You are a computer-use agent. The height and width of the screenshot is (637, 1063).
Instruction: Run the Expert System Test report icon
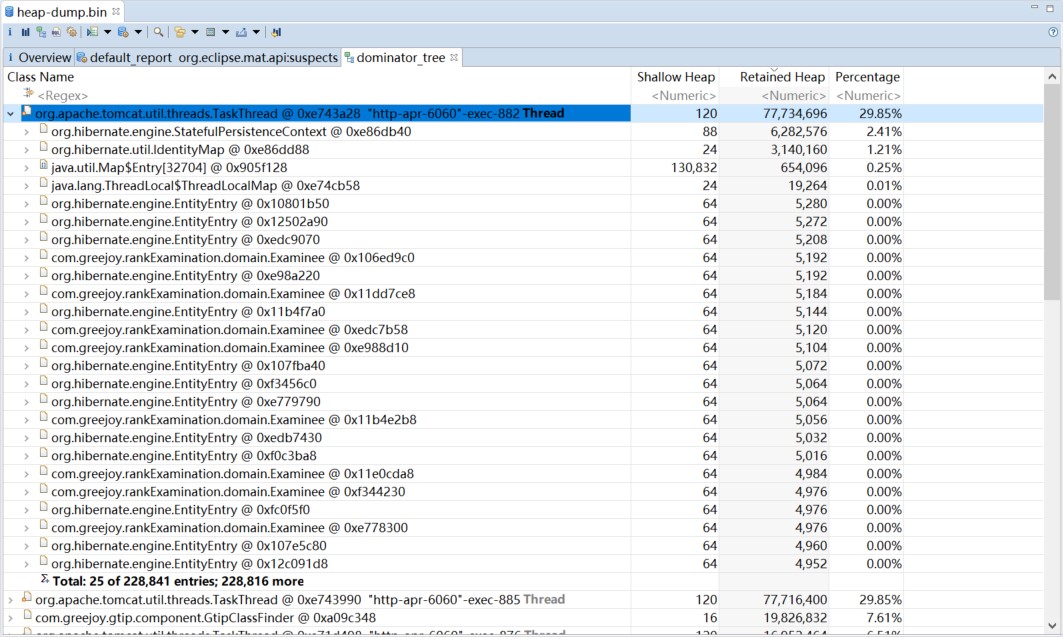92,32
